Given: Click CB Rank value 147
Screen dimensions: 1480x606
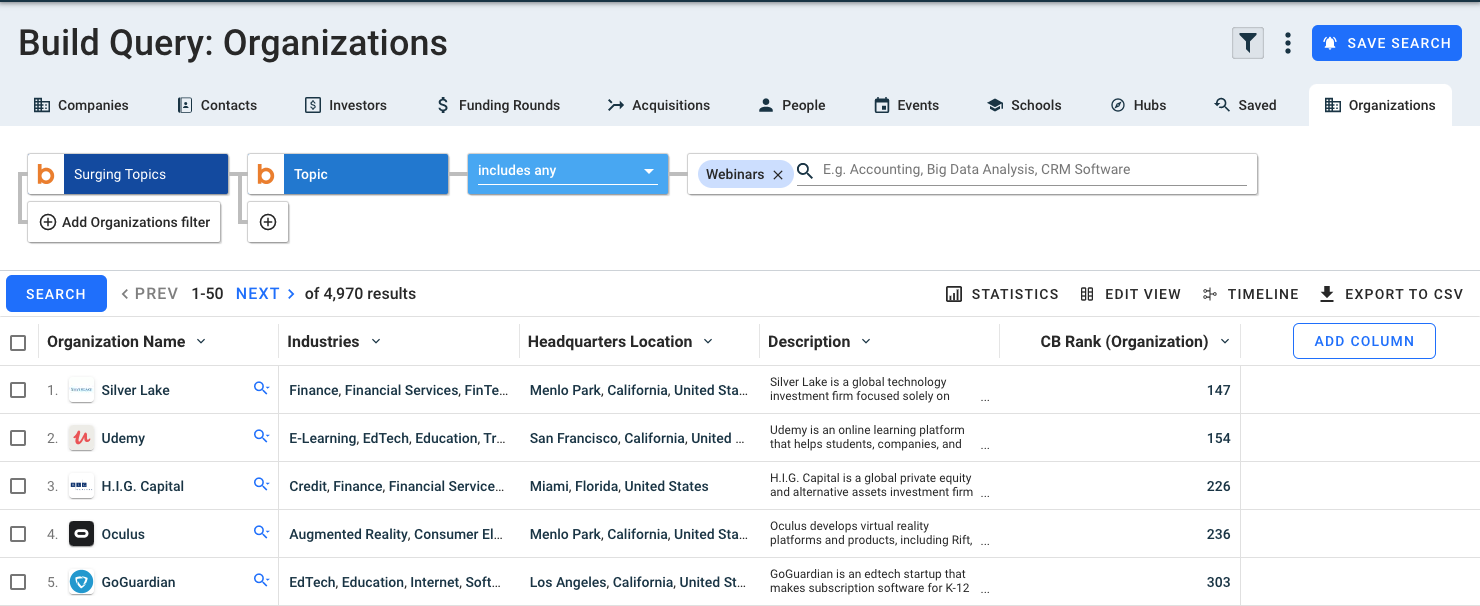Looking at the screenshot, I should (x=1218, y=390).
